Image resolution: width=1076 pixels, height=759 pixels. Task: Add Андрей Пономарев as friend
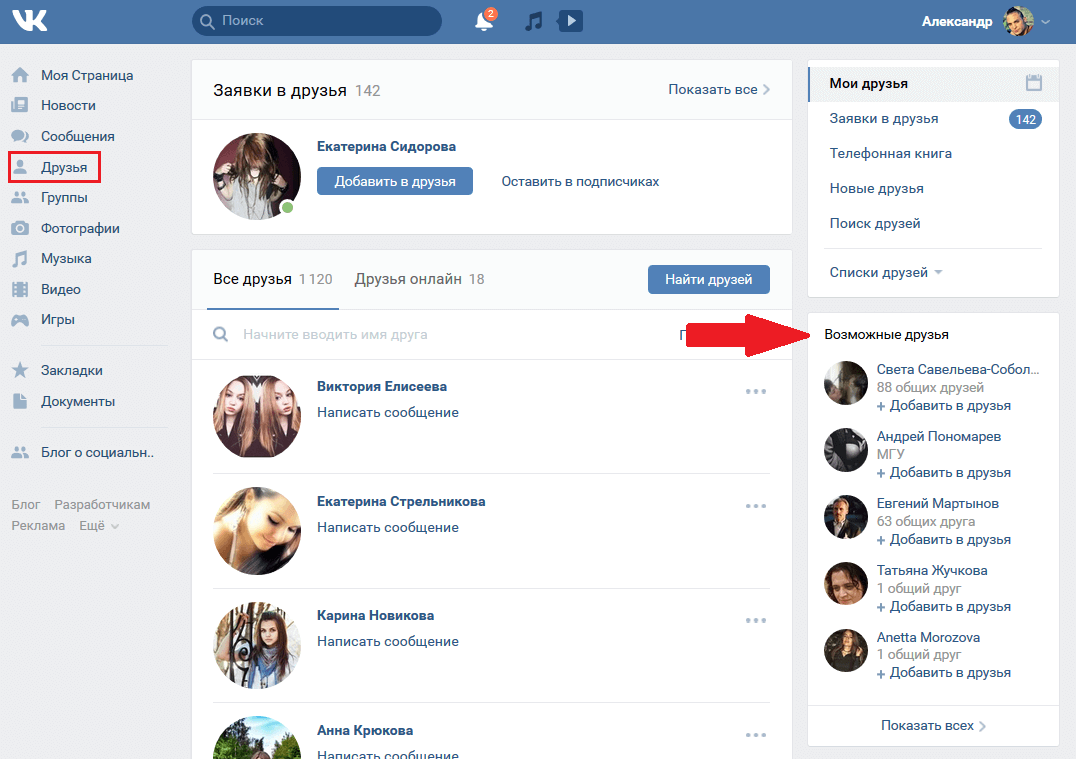(x=944, y=473)
